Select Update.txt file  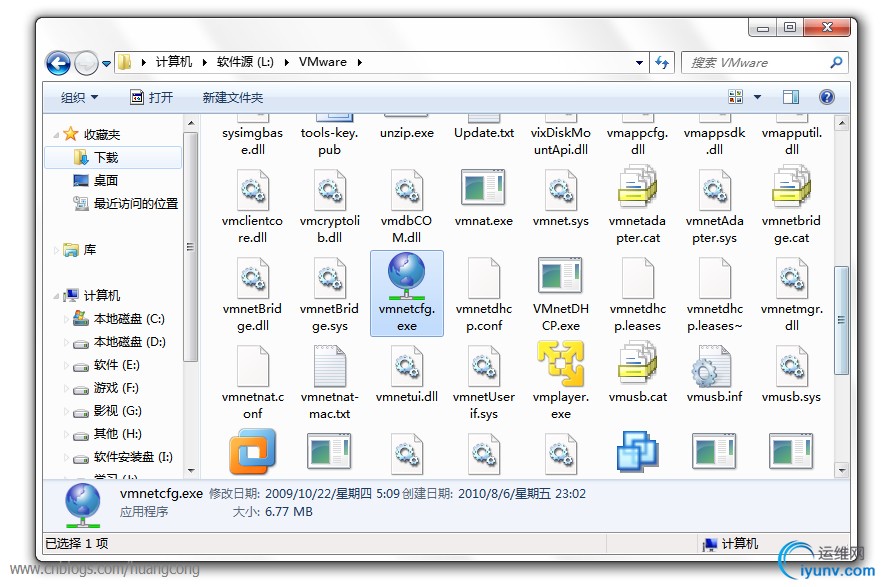coord(483,134)
